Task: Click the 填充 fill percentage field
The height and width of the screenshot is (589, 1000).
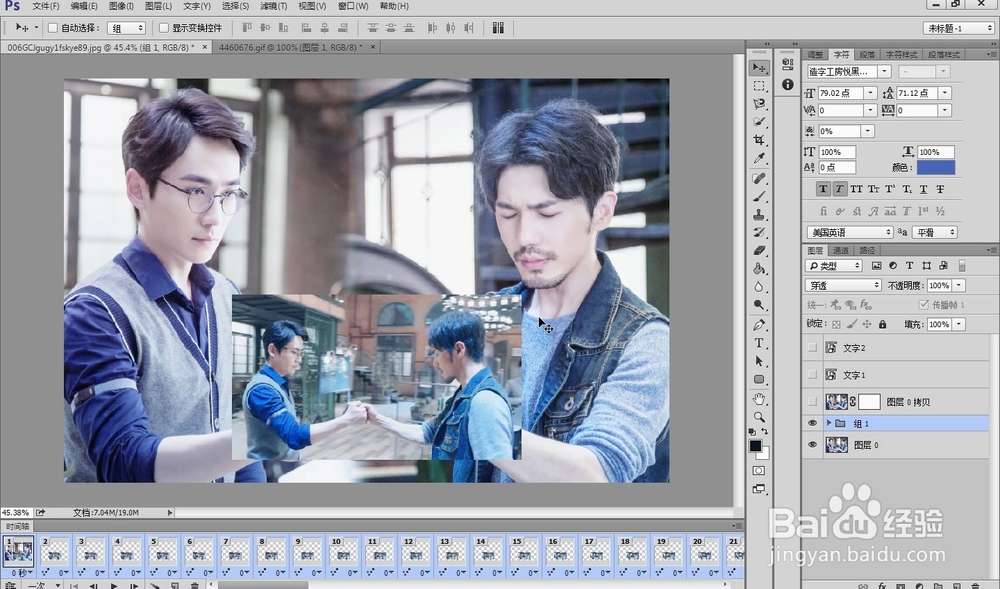Action: coord(939,324)
